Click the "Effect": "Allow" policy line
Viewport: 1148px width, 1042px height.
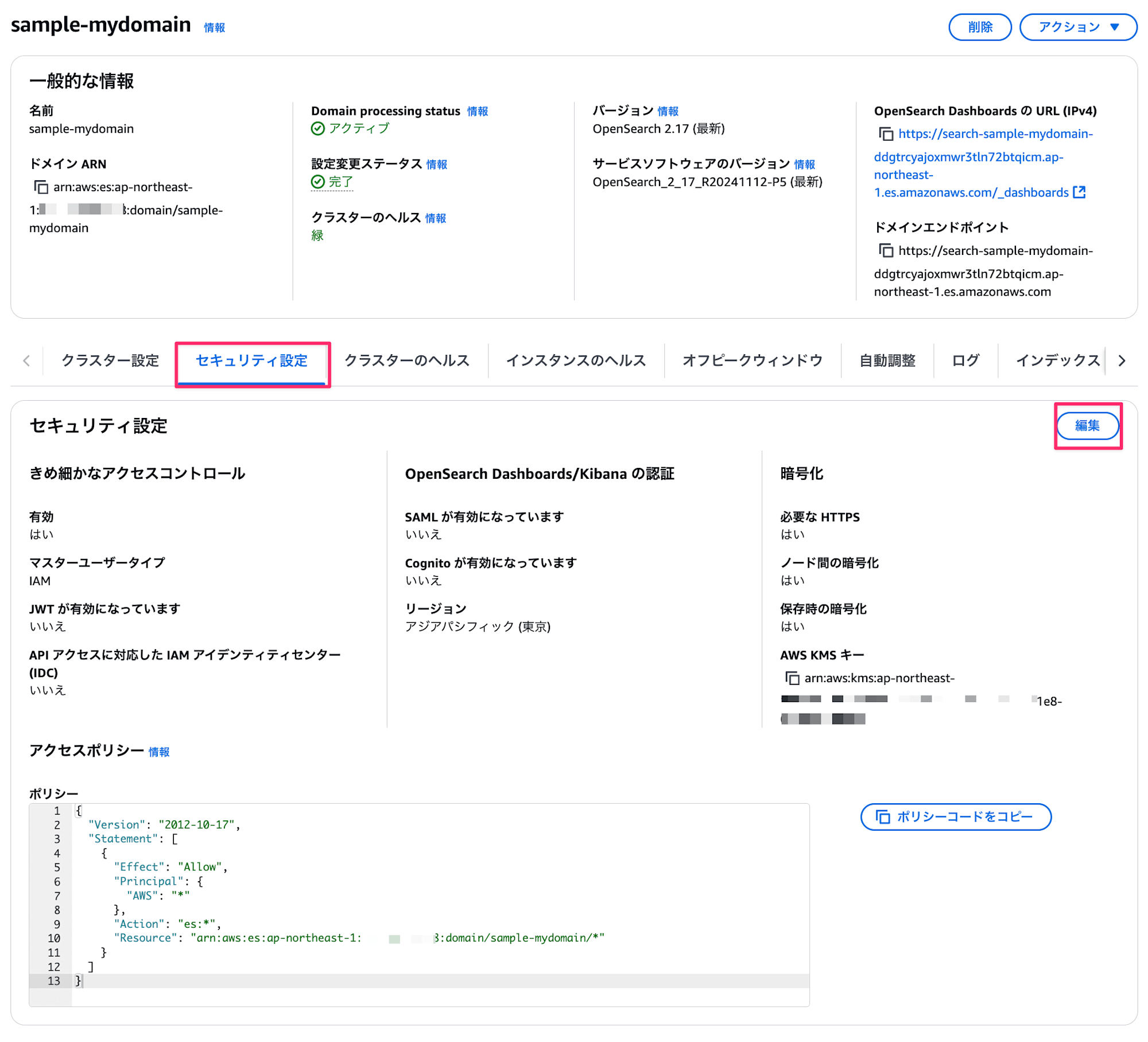point(170,867)
